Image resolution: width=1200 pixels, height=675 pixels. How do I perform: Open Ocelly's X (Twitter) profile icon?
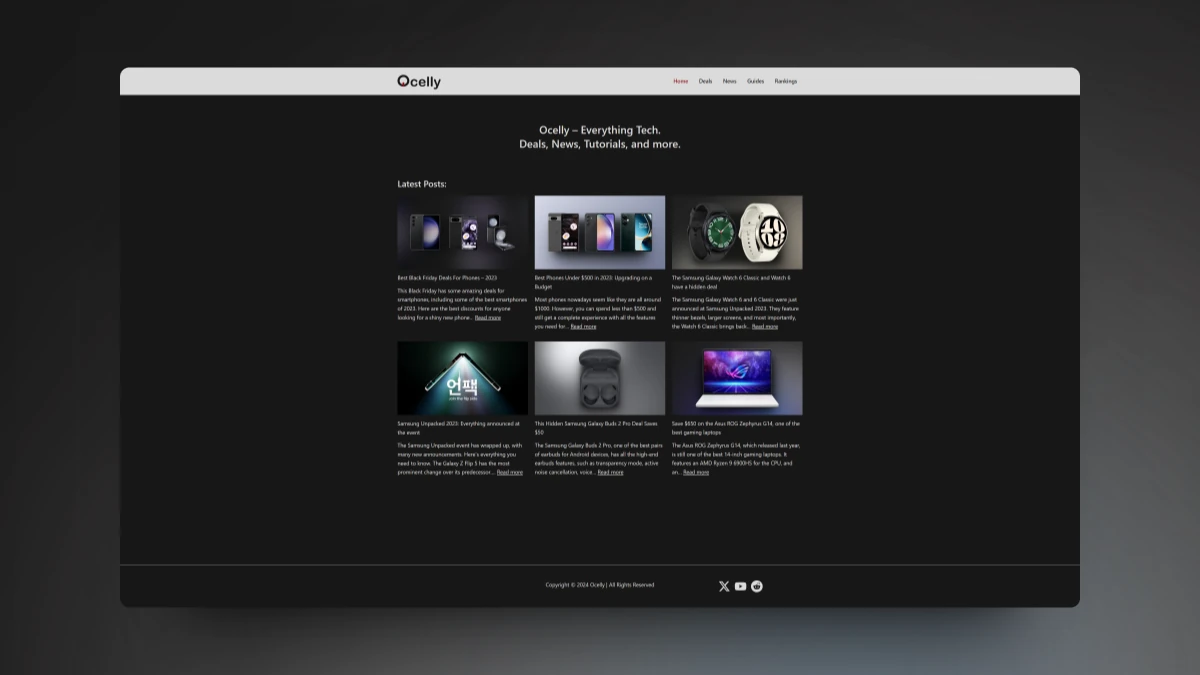point(724,586)
